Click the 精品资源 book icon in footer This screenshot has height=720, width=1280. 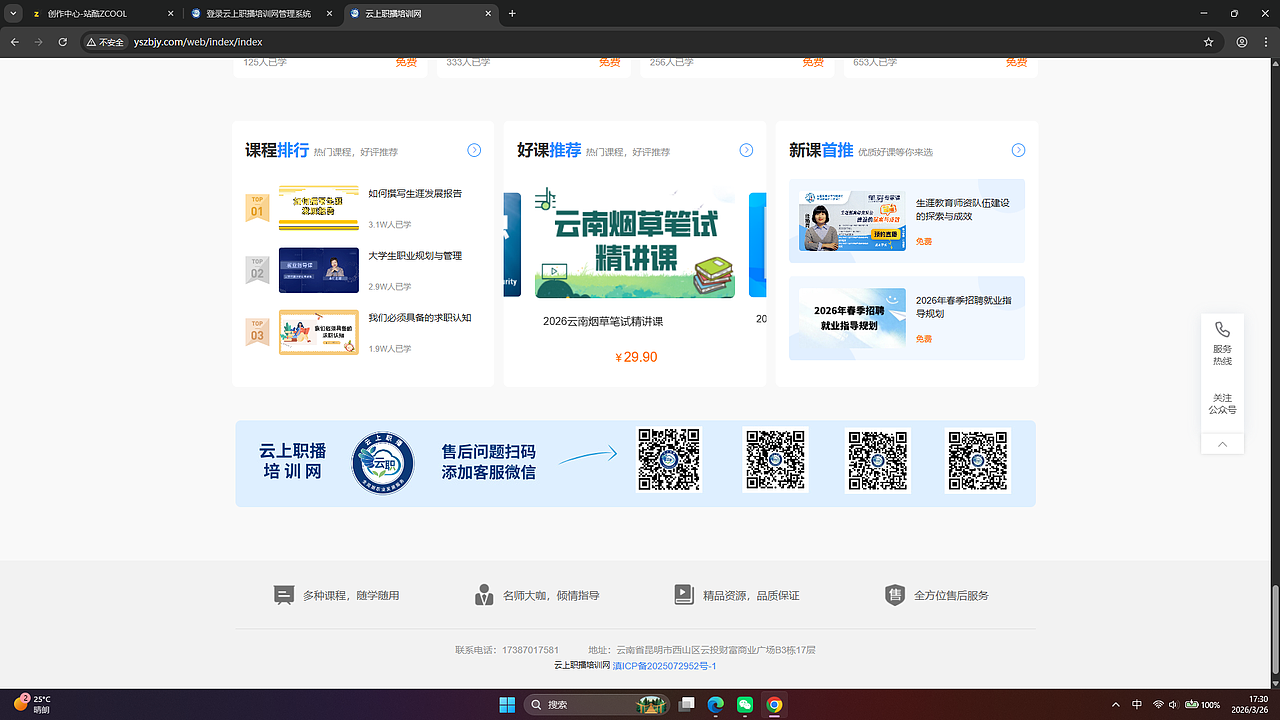[684, 594]
